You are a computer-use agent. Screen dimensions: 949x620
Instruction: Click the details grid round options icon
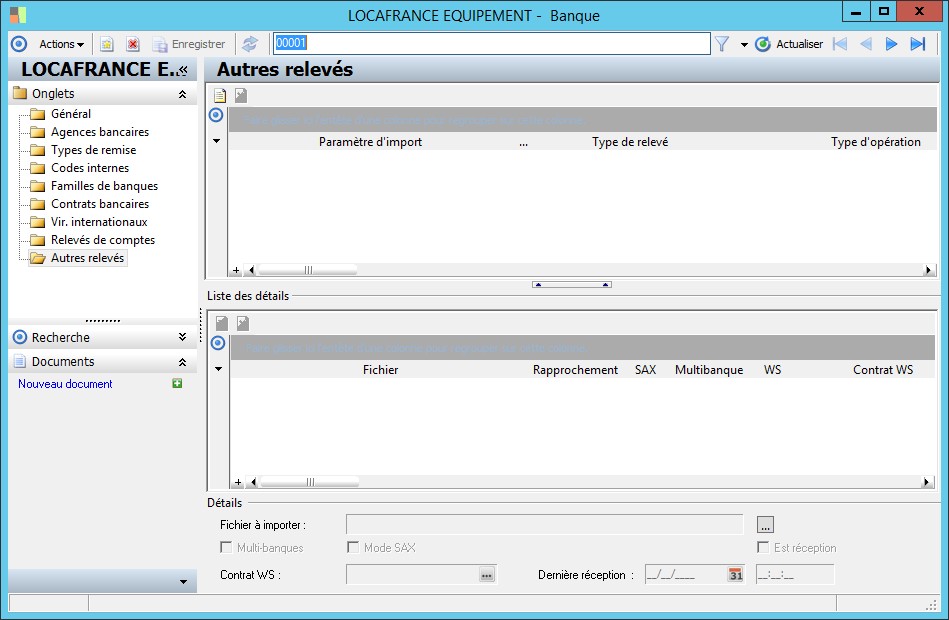click(218, 343)
